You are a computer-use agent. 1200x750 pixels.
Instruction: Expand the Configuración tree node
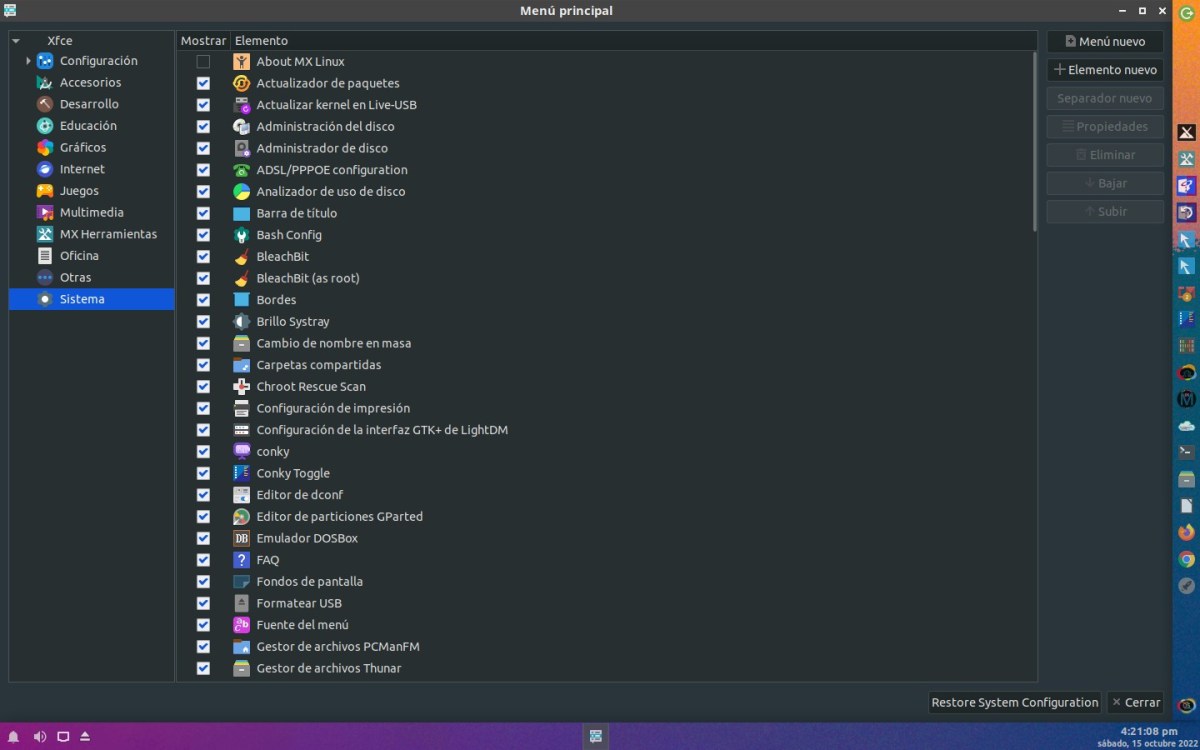(28, 61)
